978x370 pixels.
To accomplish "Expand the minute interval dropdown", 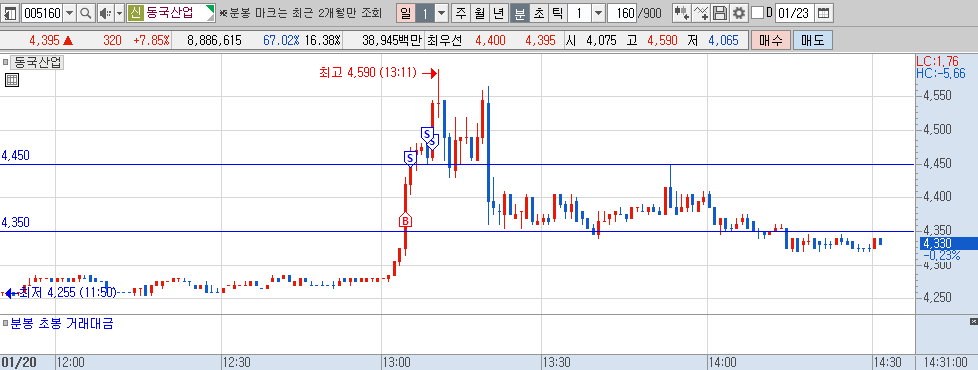I will [598, 12].
